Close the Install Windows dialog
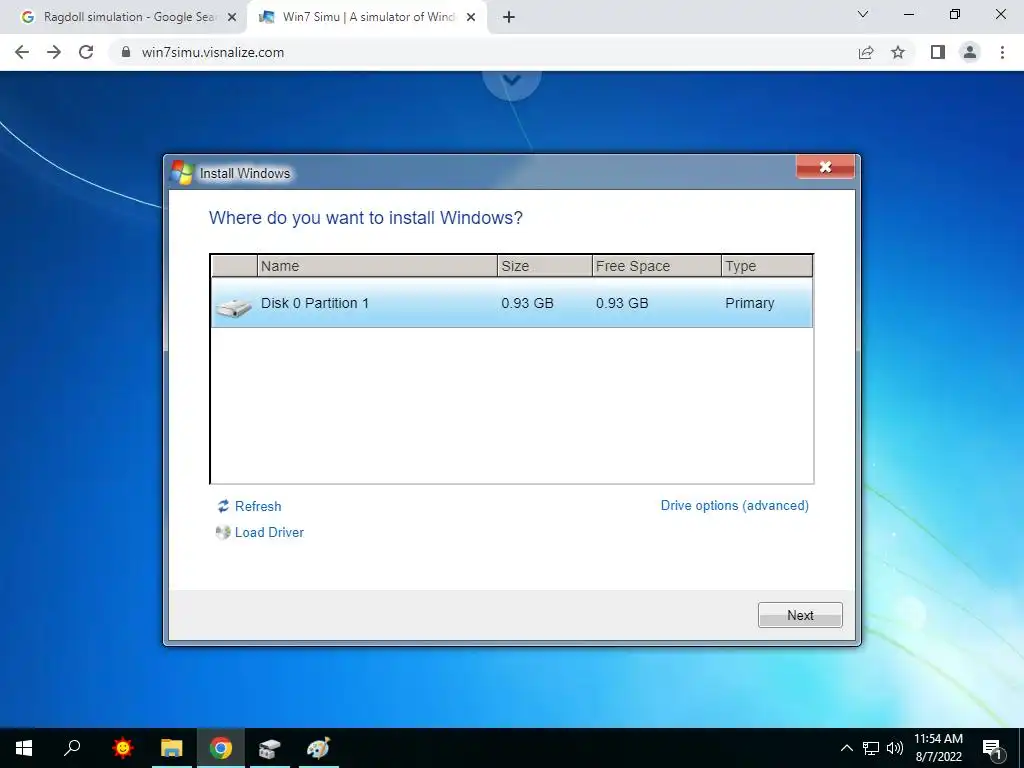The height and width of the screenshot is (768, 1024). click(825, 167)
